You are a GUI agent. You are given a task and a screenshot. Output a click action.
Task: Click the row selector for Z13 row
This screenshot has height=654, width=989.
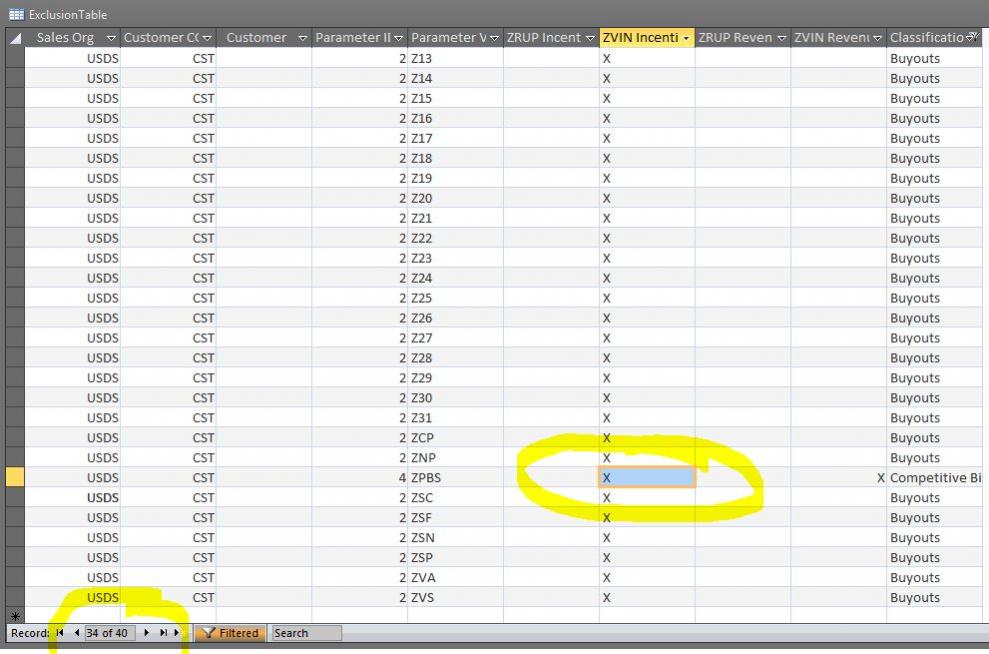(15, 58)
